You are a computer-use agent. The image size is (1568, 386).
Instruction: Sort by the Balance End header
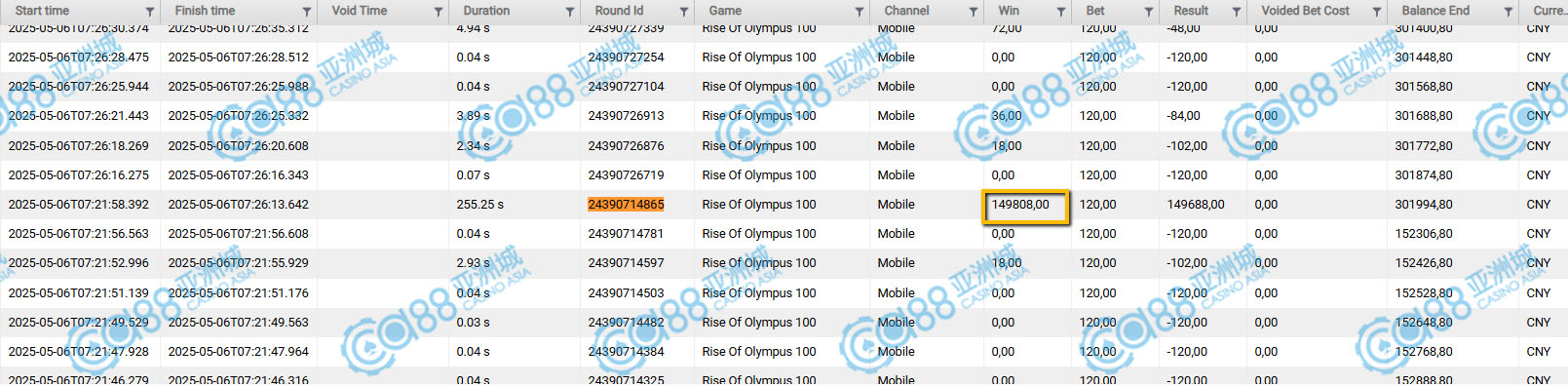pos(1435,11)
